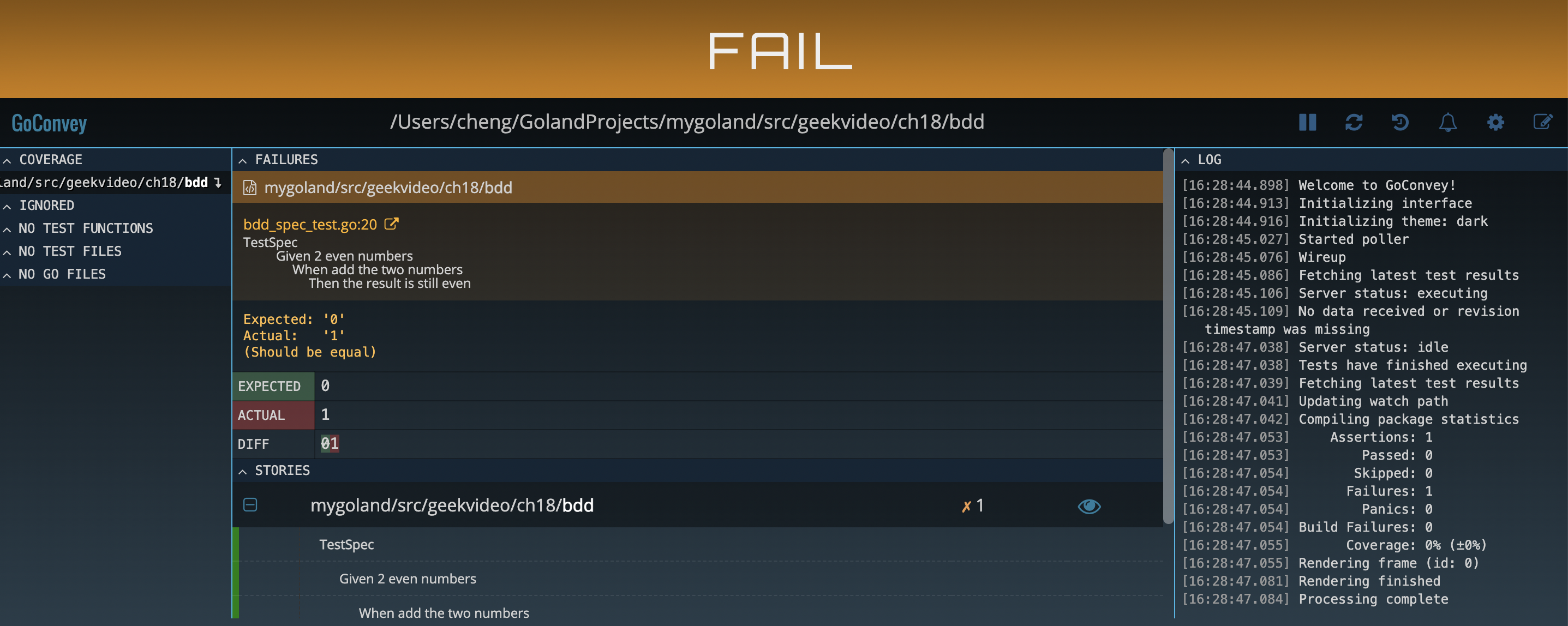The height and width of the screenshot is (626, 1568).
Task: Click the refresh/reload test icon
Action: [1353, 122]
